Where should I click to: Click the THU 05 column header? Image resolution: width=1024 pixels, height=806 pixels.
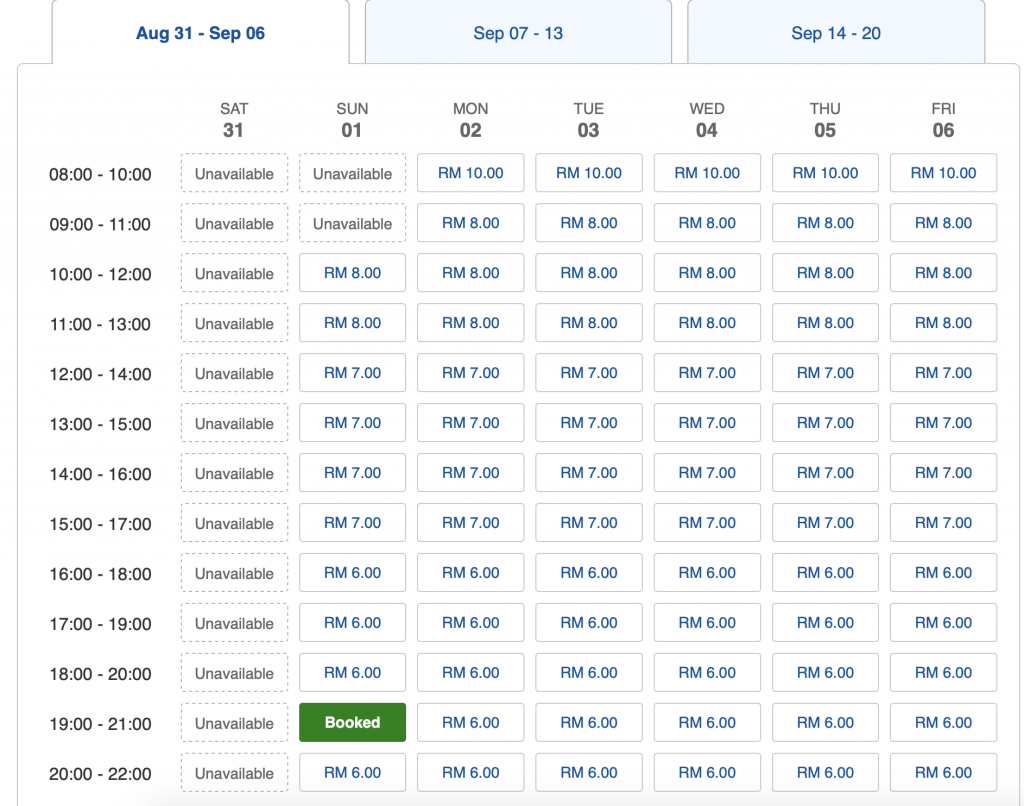pos(825,120)
